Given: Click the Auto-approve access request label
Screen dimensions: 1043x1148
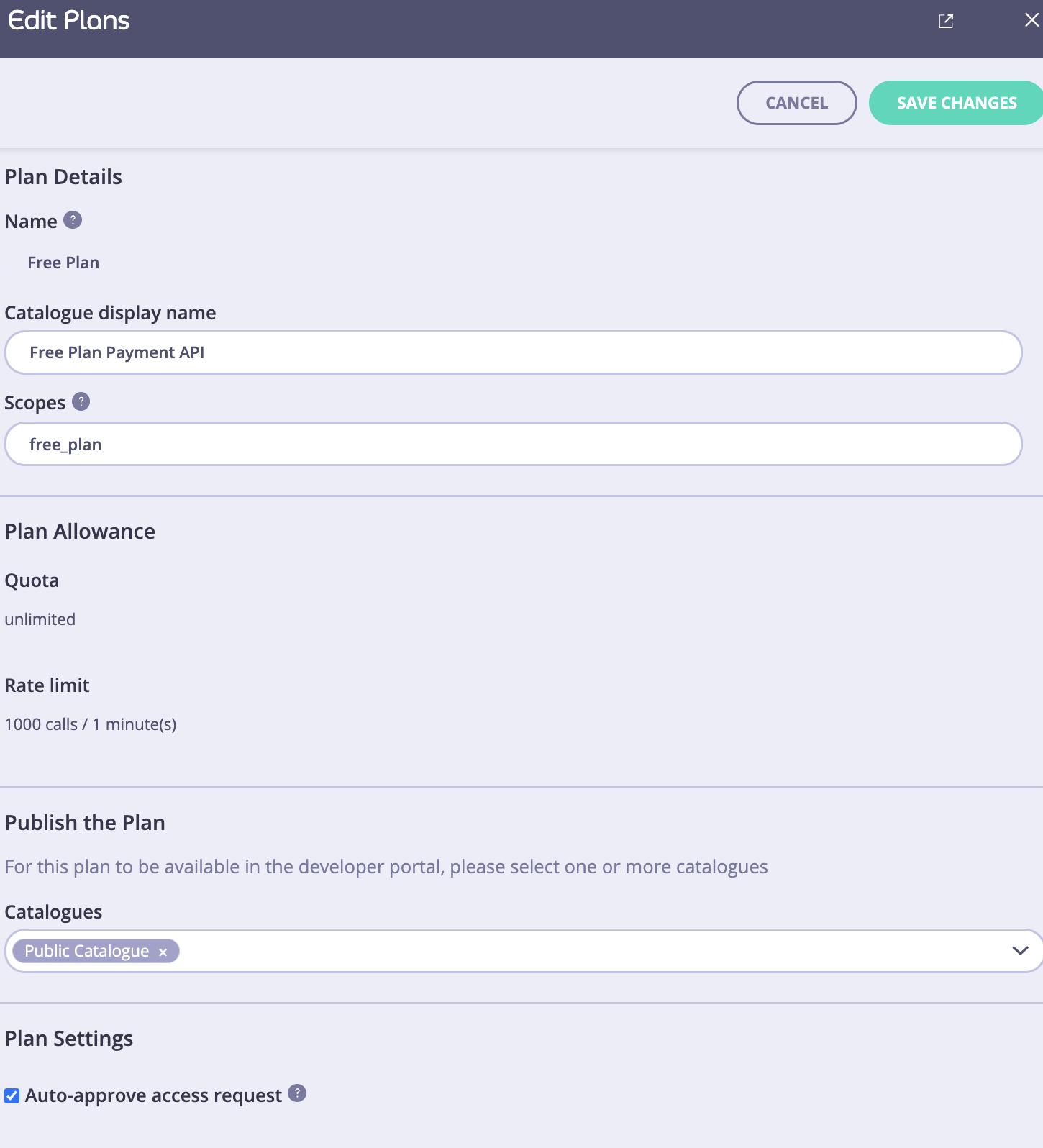Looking at the screenshot, I should (153, 1095).
